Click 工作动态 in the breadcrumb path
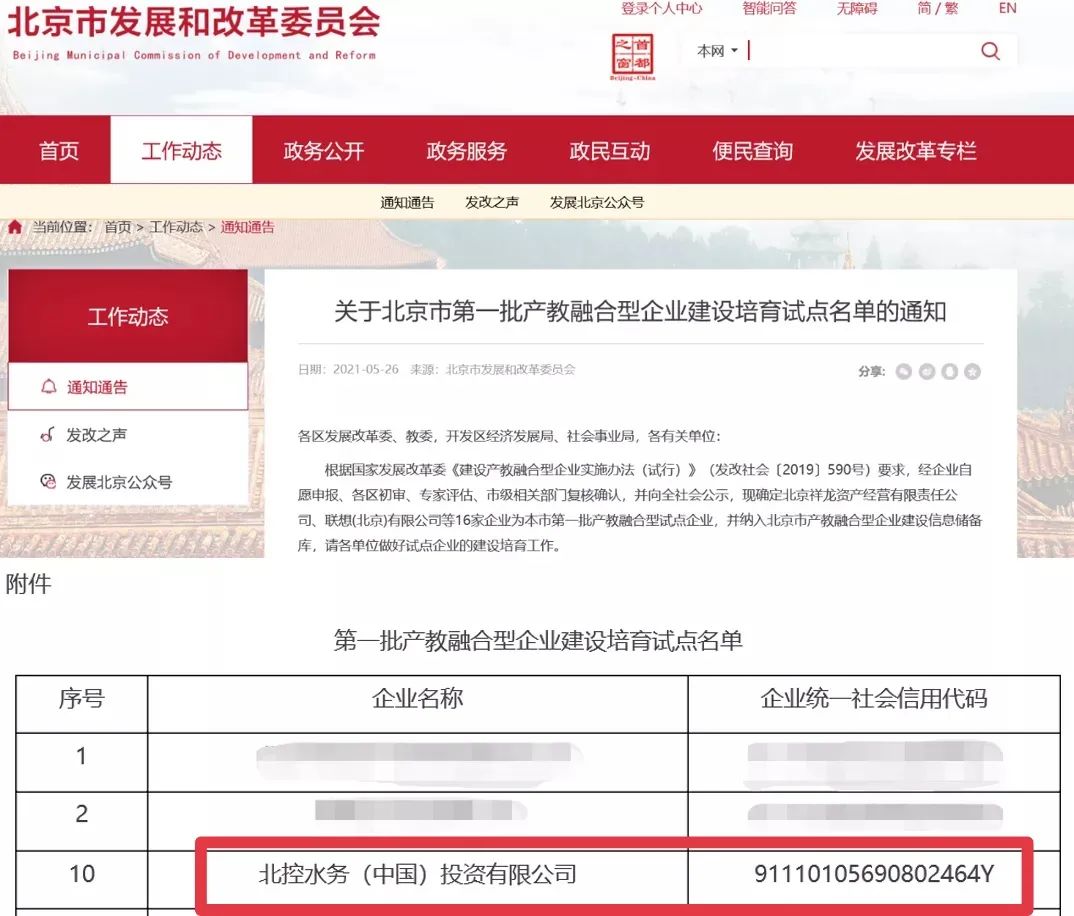The width and height of the screenshot is (1074, 916). [x=176, y=227]
